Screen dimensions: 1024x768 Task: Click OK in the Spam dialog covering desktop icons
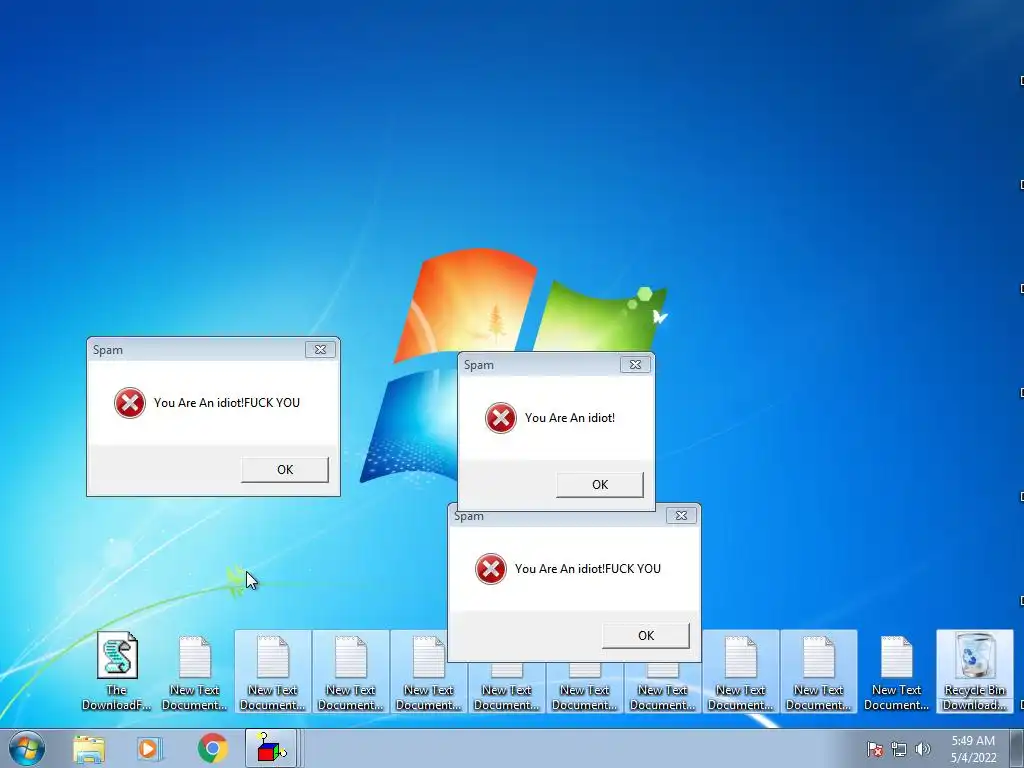645,635
